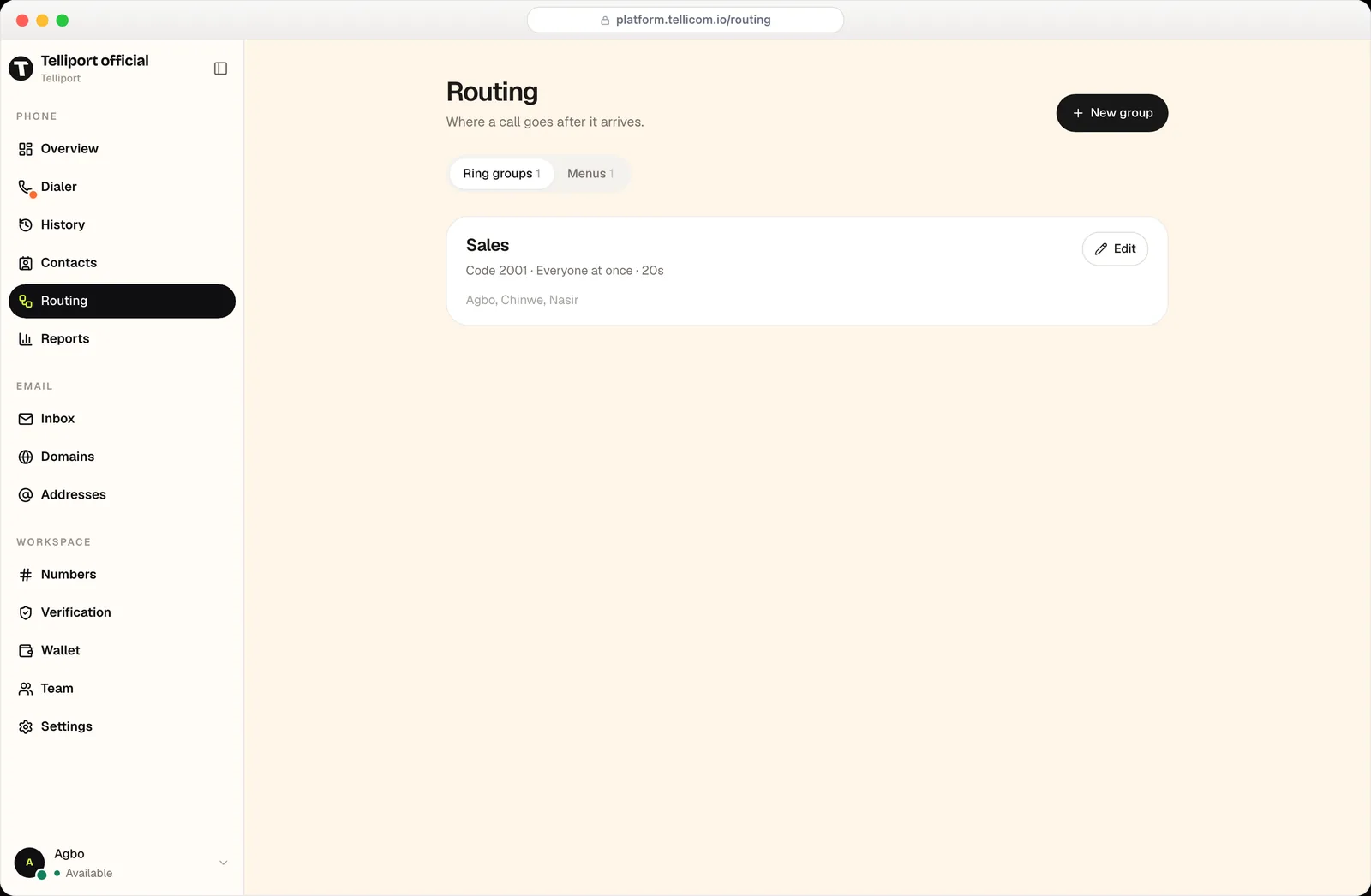Image resolution: width=1371 pixels, height=896 pixels.
Task: Switch to the Ring groups tab
Action: click(501, 174)
